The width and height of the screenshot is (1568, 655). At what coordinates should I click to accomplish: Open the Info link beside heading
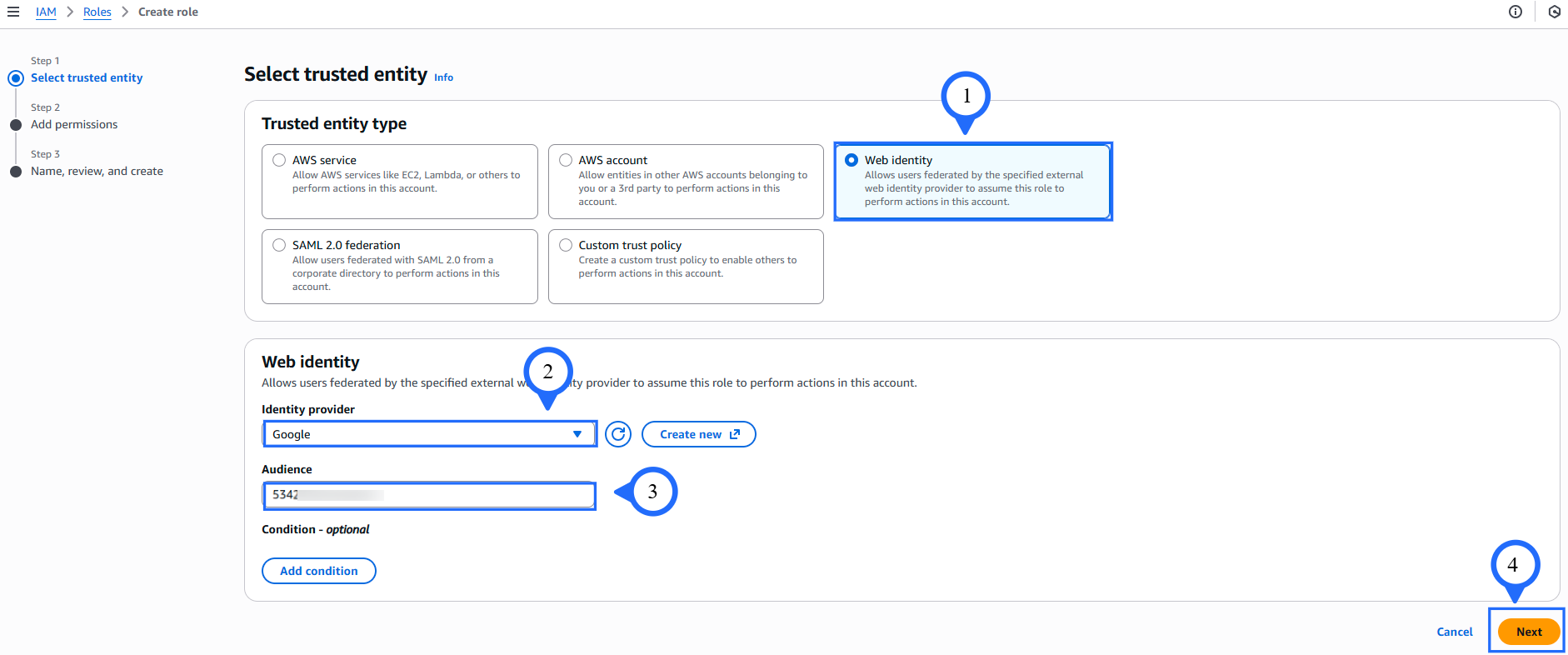(x=443, y=77)
